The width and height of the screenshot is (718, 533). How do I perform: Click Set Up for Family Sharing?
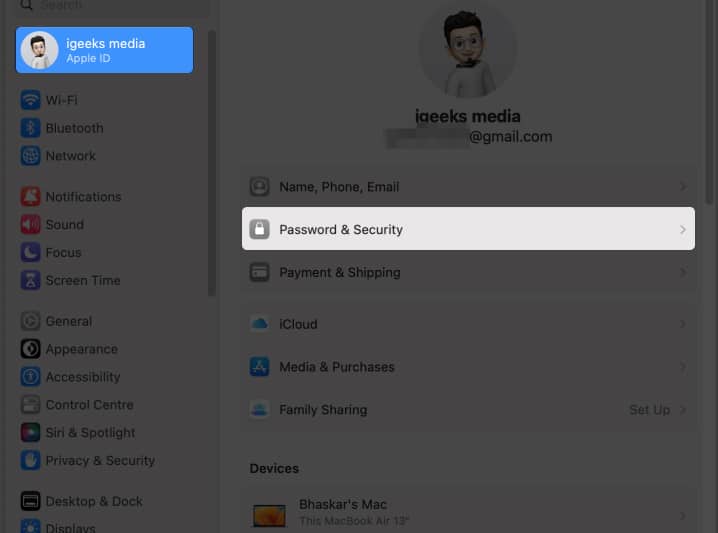(x=649, y=410)
